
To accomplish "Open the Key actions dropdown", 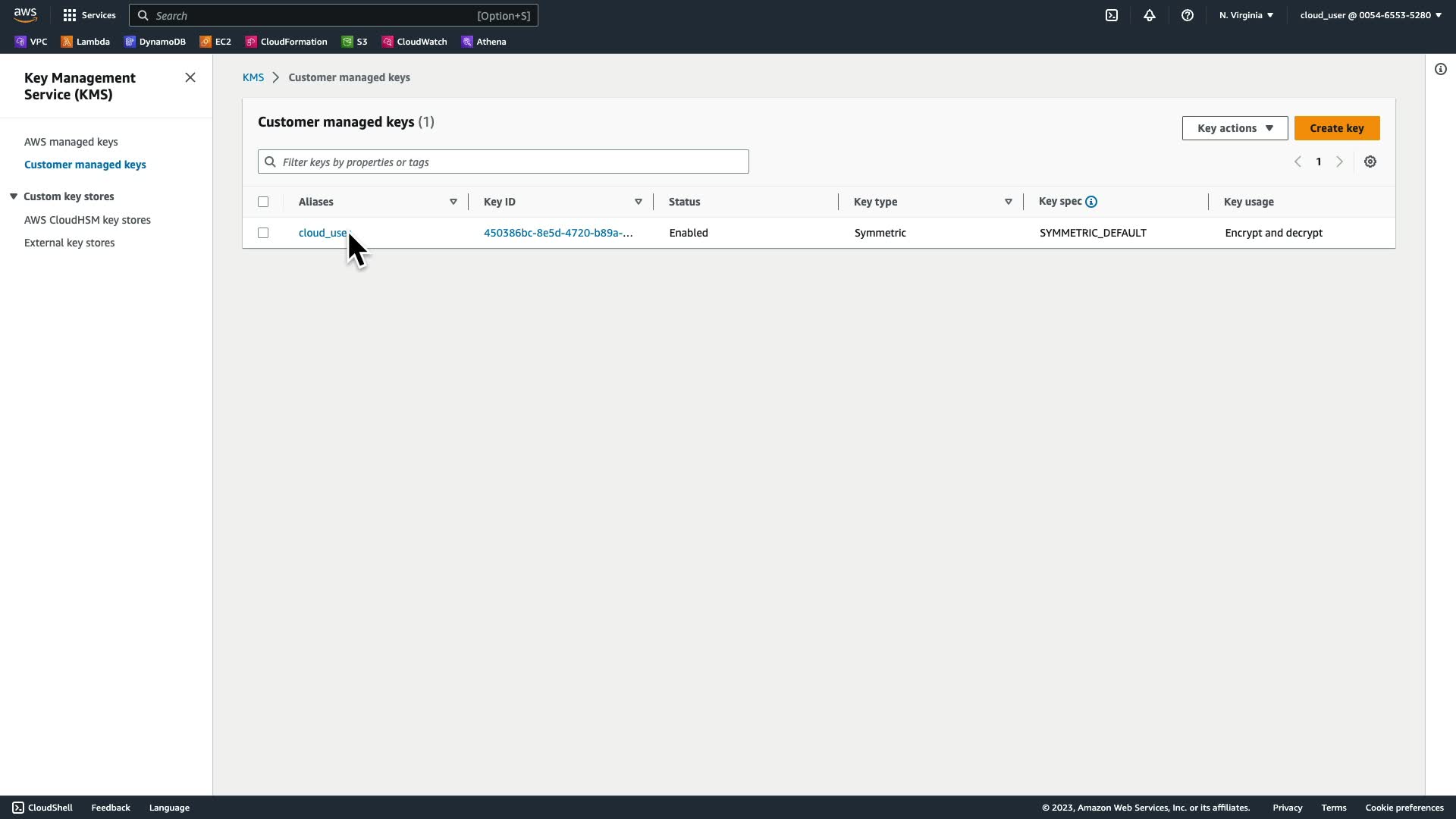I will point(1235,128).
